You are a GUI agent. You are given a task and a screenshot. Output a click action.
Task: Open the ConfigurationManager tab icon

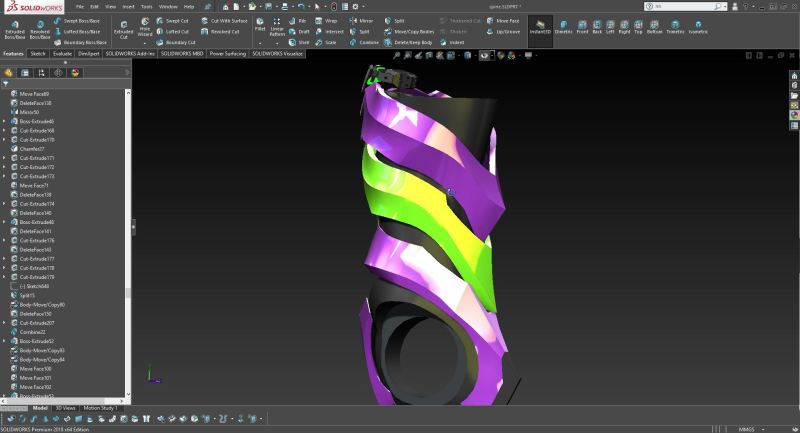[x=41, y=73]
